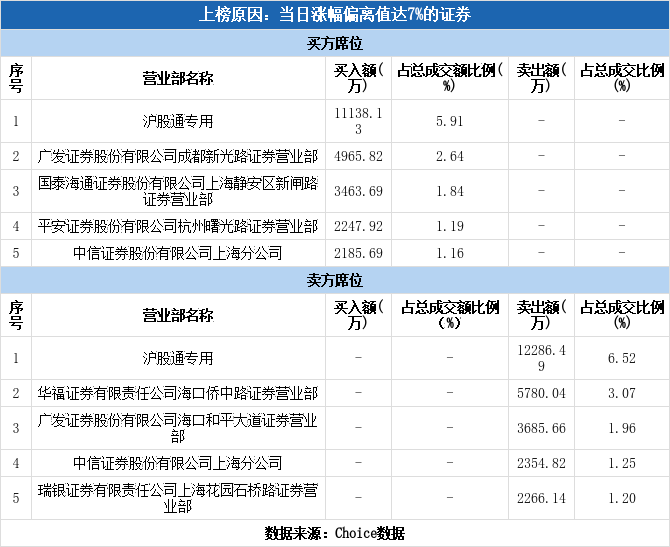Select sell amount 5780.04
Viewport: 670px width, 547px height.
[x=541, y=393]
